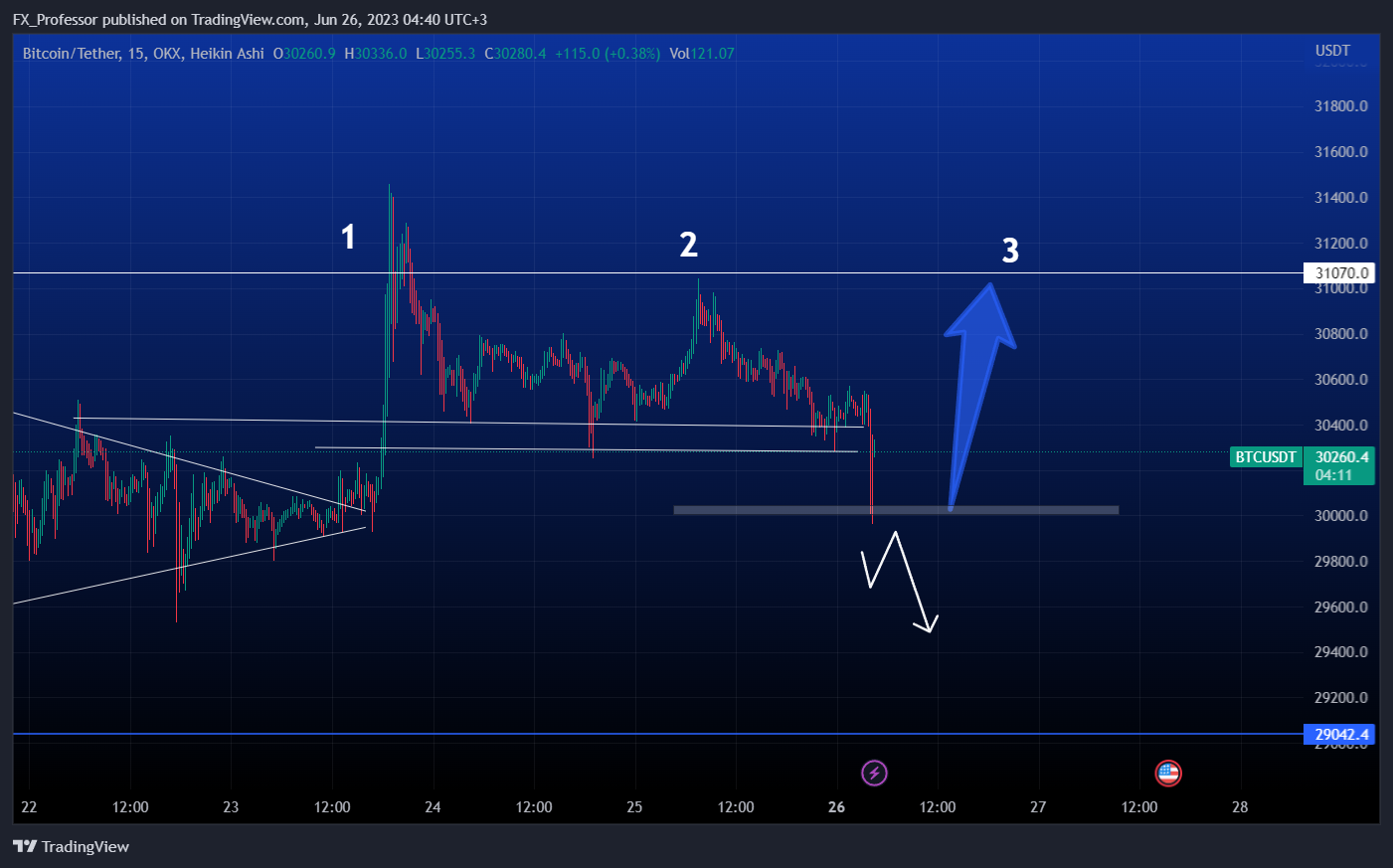Click the USDT currency label
1393x868 pixels.
pos(1332,51)
